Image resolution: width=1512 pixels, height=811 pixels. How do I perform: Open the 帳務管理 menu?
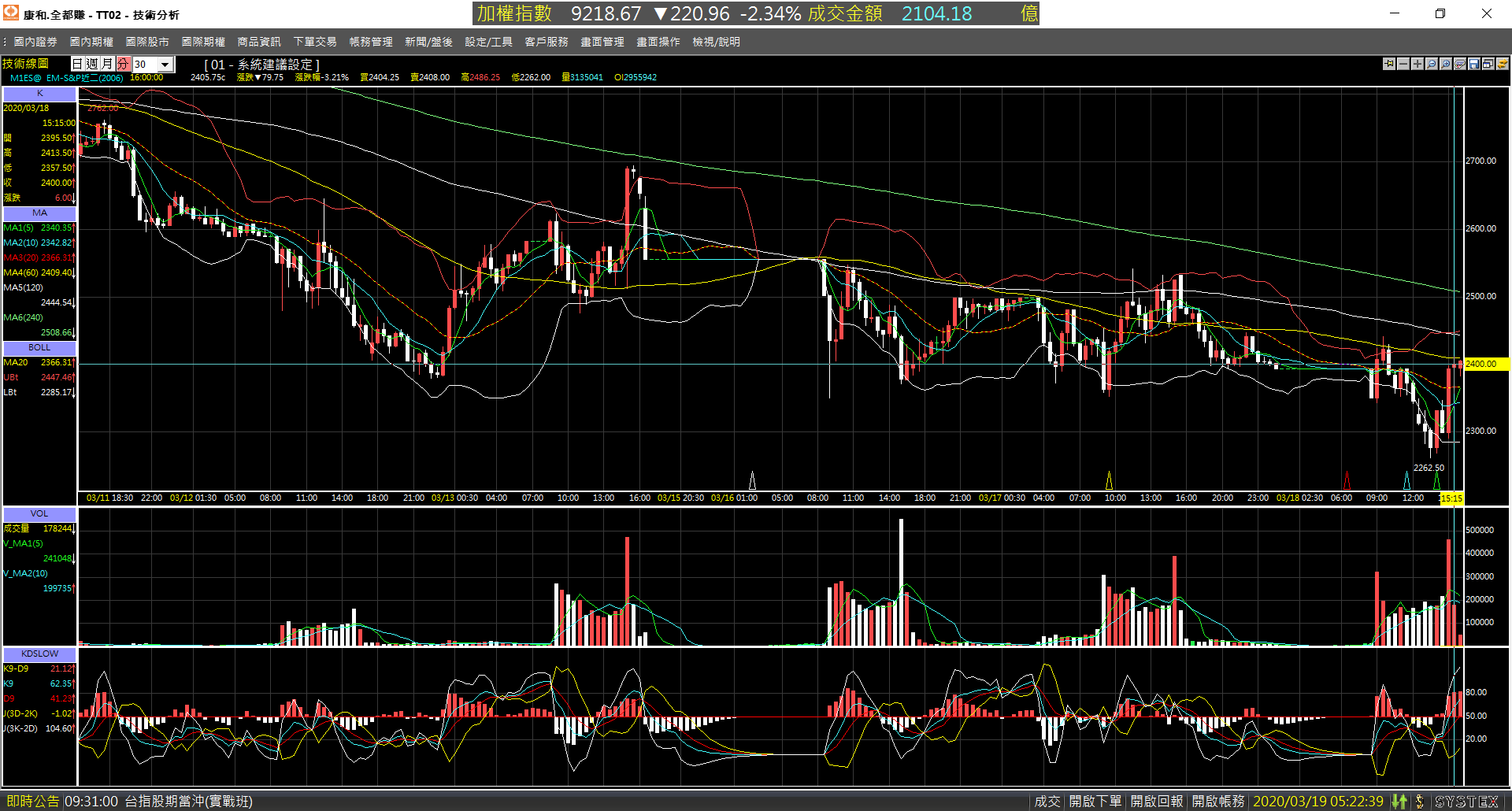click(x=371, y=42)
